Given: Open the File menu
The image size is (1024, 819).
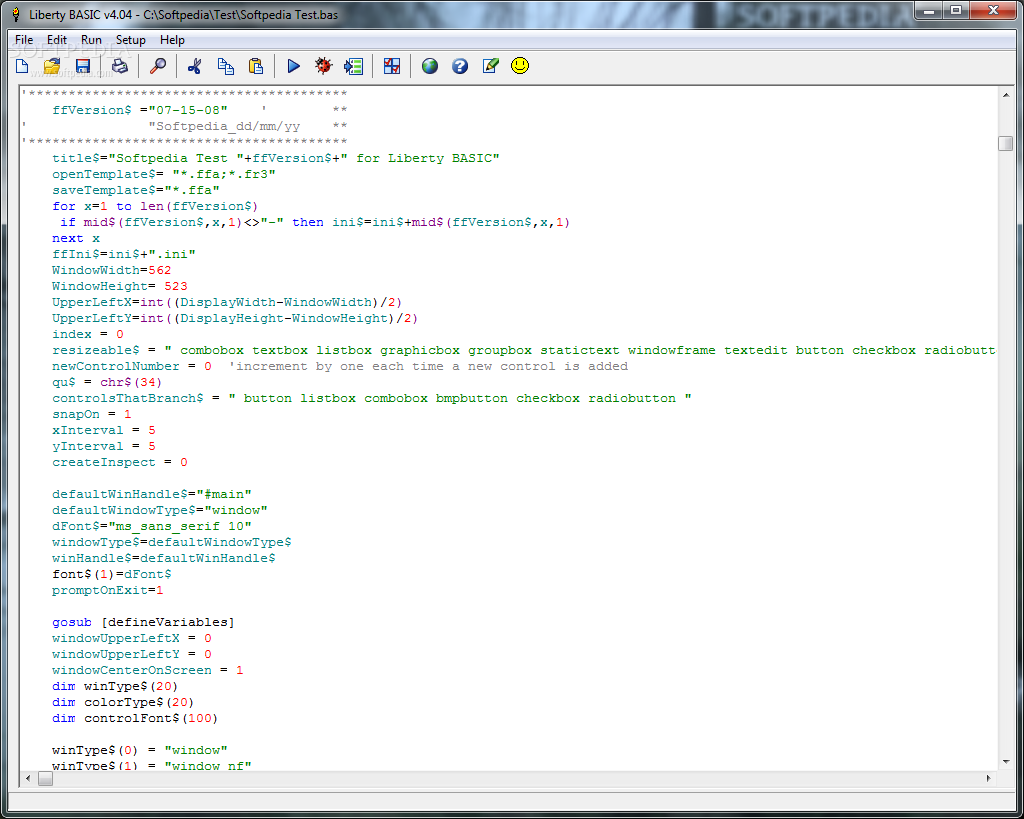Looking at the screenshot, I should [x=24, y=40].
